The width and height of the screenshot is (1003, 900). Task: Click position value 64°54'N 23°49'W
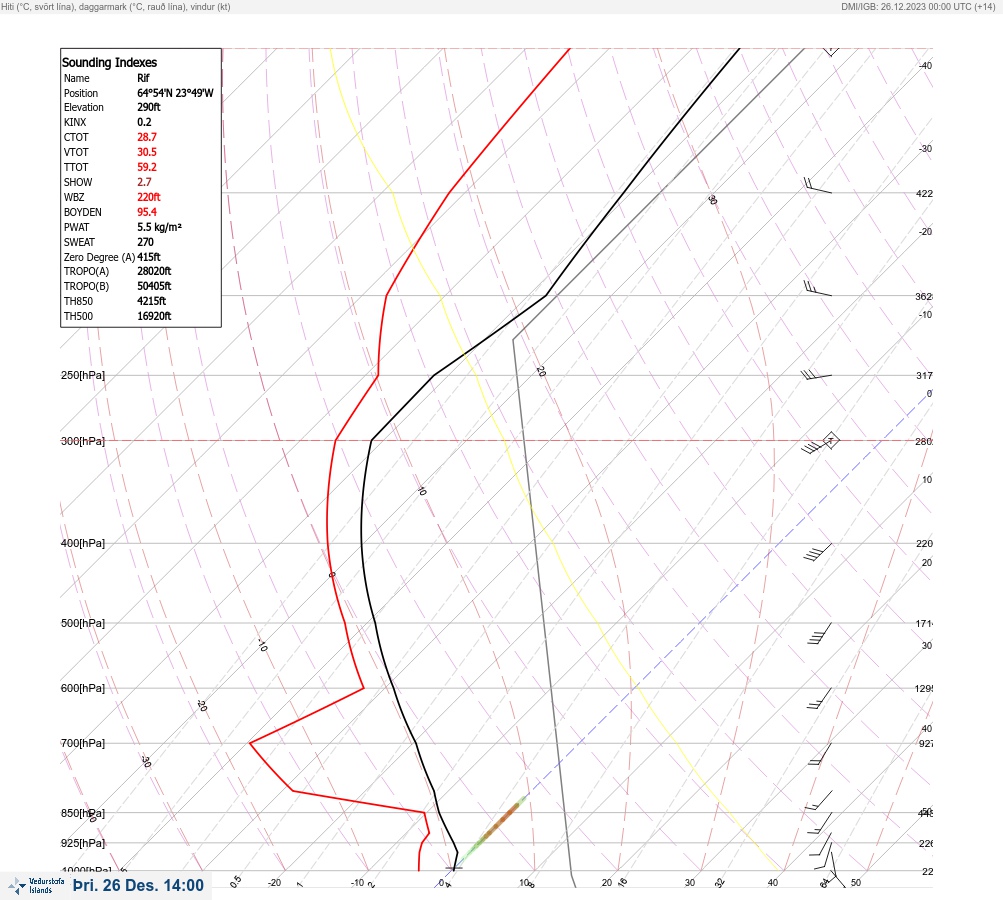(x=175, y=93)
